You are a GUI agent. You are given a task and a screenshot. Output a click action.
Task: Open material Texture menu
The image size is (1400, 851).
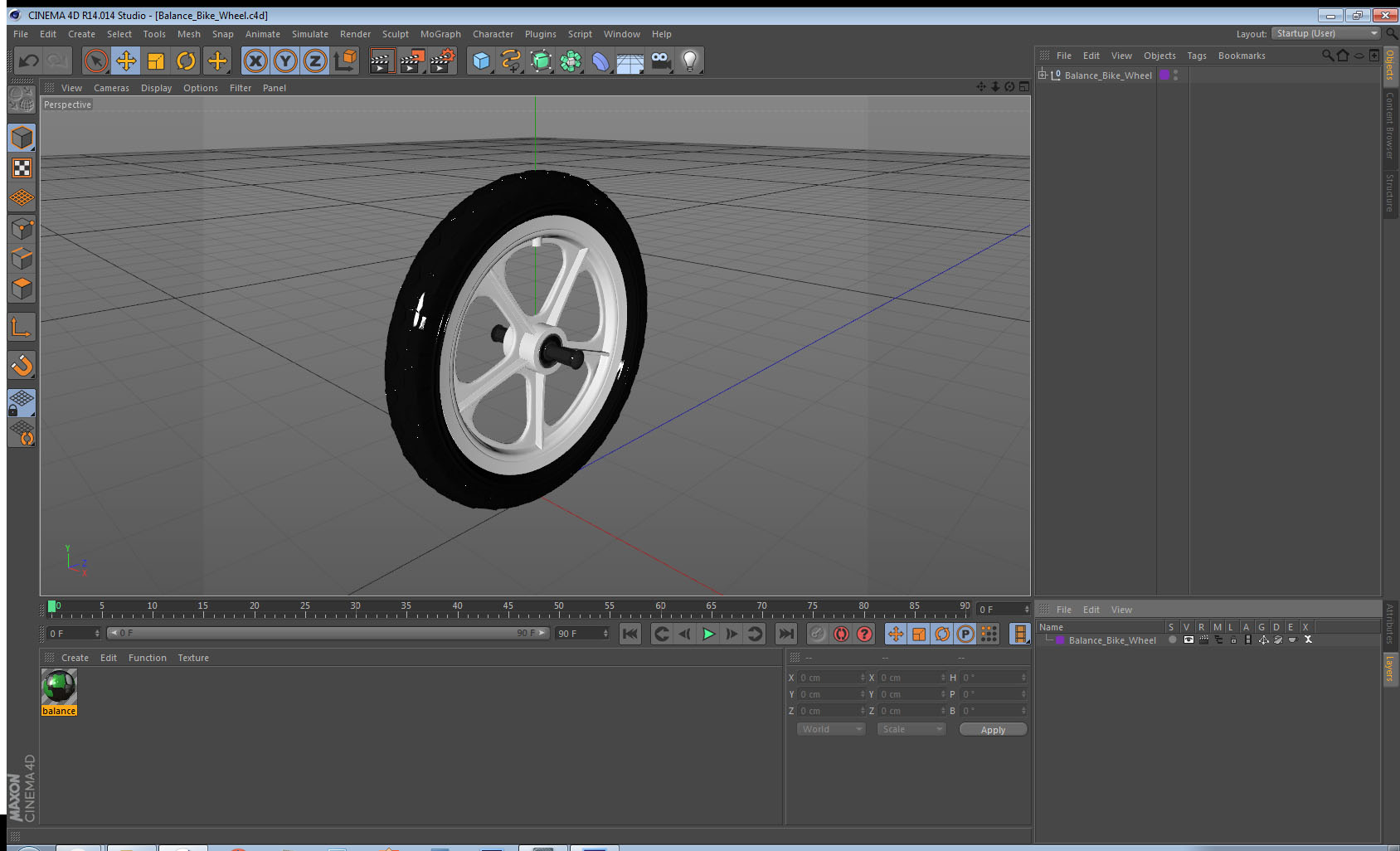coord(193,658)
